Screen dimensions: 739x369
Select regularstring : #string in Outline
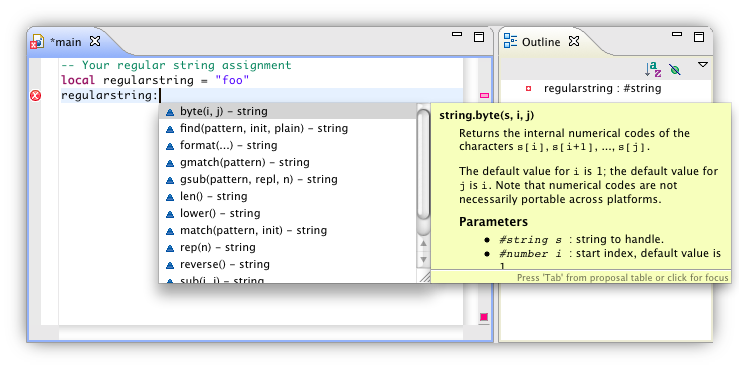click(602, 88)
